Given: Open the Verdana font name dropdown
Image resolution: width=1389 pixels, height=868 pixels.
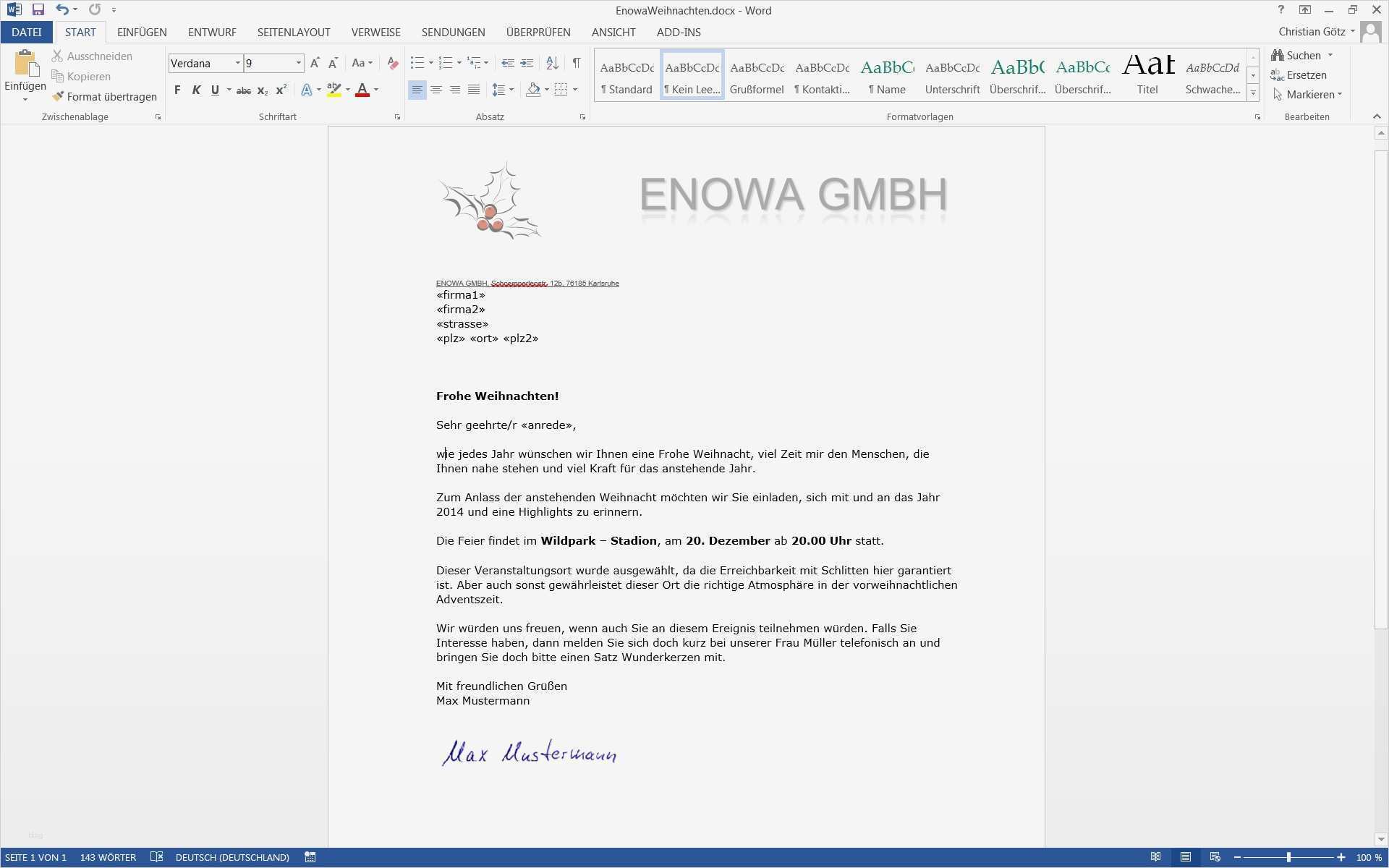Looking at the screenshot, I should tap(237, 64).
